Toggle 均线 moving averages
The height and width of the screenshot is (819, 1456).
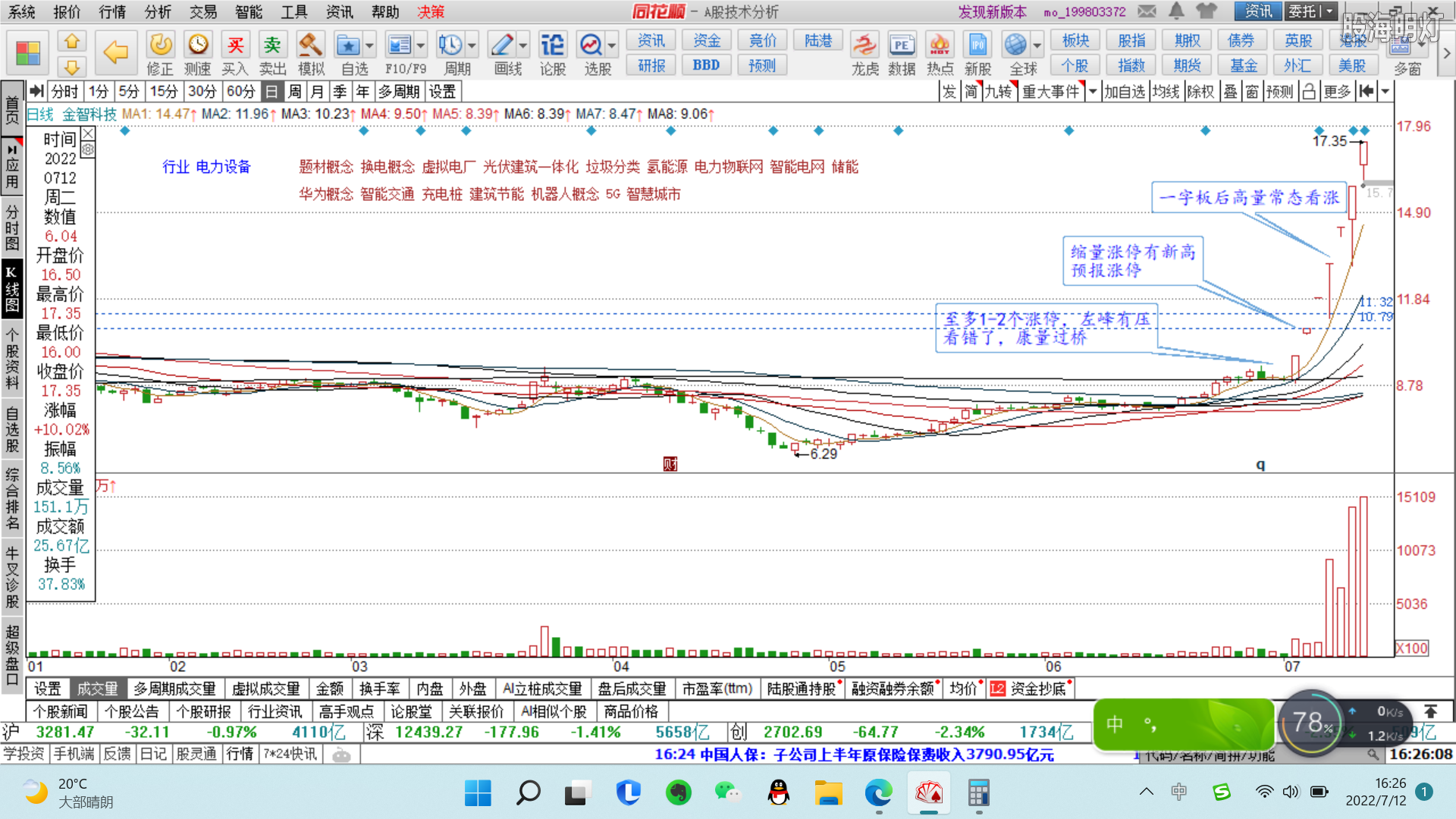(1166, 92)
